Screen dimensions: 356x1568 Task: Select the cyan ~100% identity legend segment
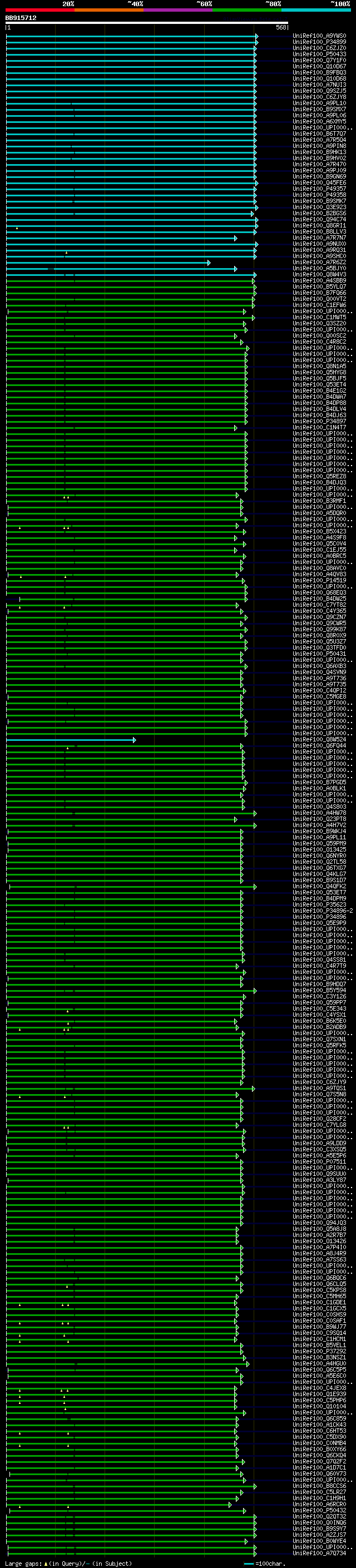click(316, 11)
